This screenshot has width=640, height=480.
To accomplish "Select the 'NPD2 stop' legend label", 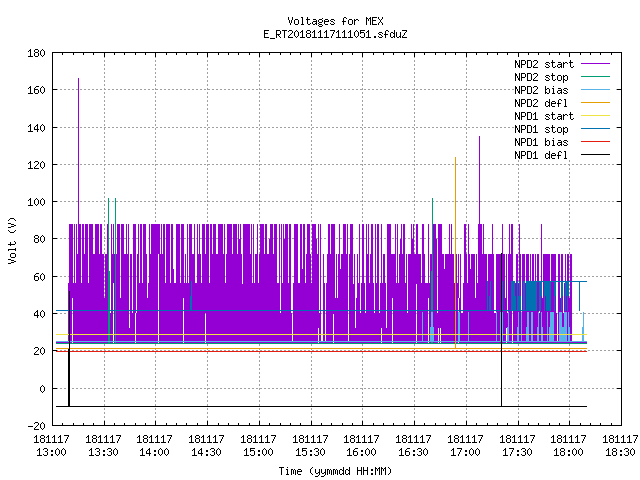I will (541, 77).
